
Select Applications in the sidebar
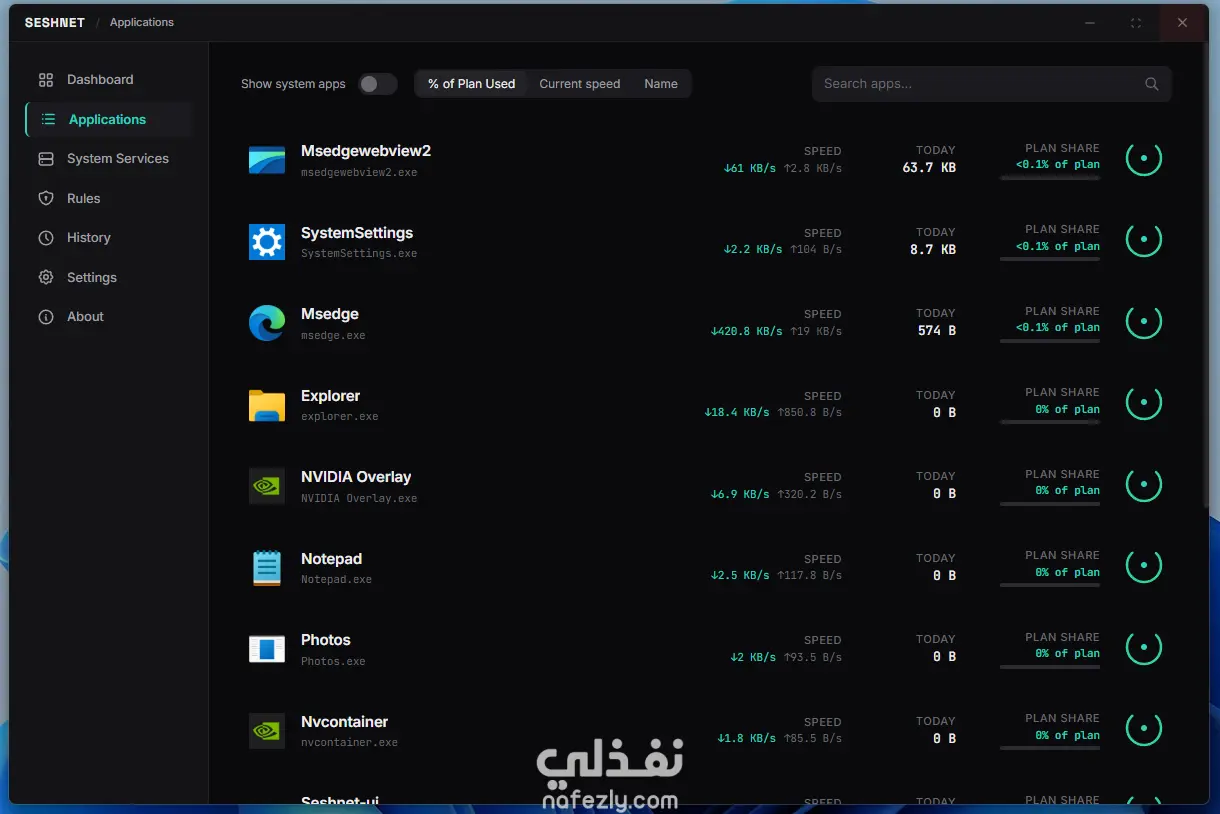(x=109, y=120)
